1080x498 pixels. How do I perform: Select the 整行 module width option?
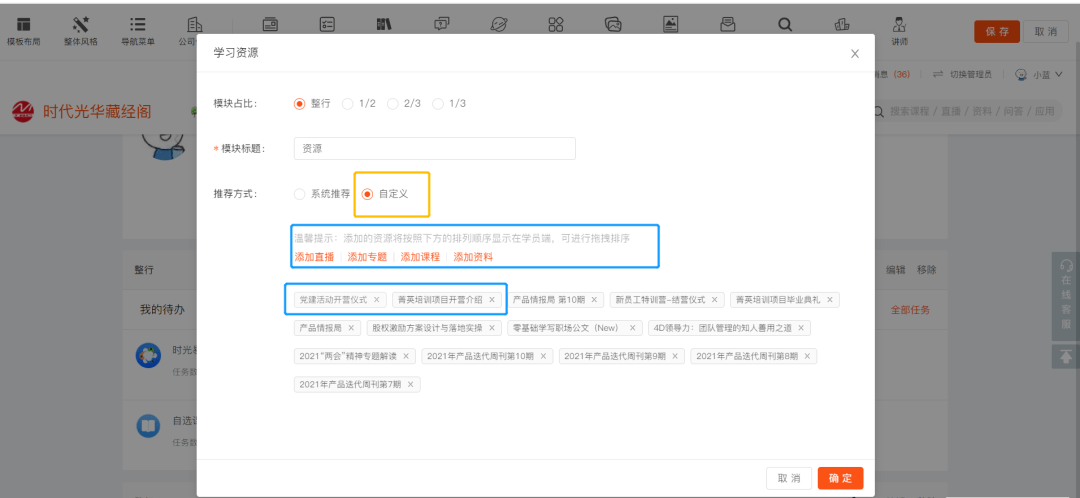[x=299, y=104]
